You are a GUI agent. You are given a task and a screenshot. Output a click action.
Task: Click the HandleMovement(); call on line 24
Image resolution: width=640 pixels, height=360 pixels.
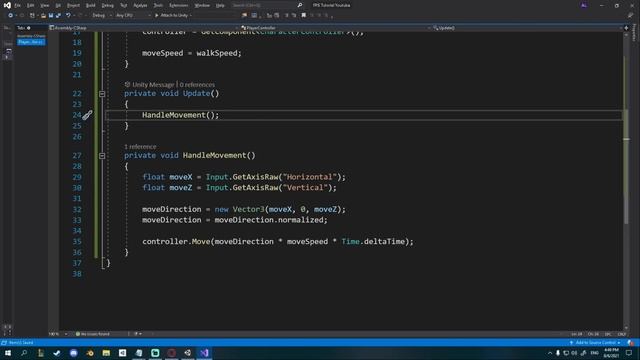(180, 115)
